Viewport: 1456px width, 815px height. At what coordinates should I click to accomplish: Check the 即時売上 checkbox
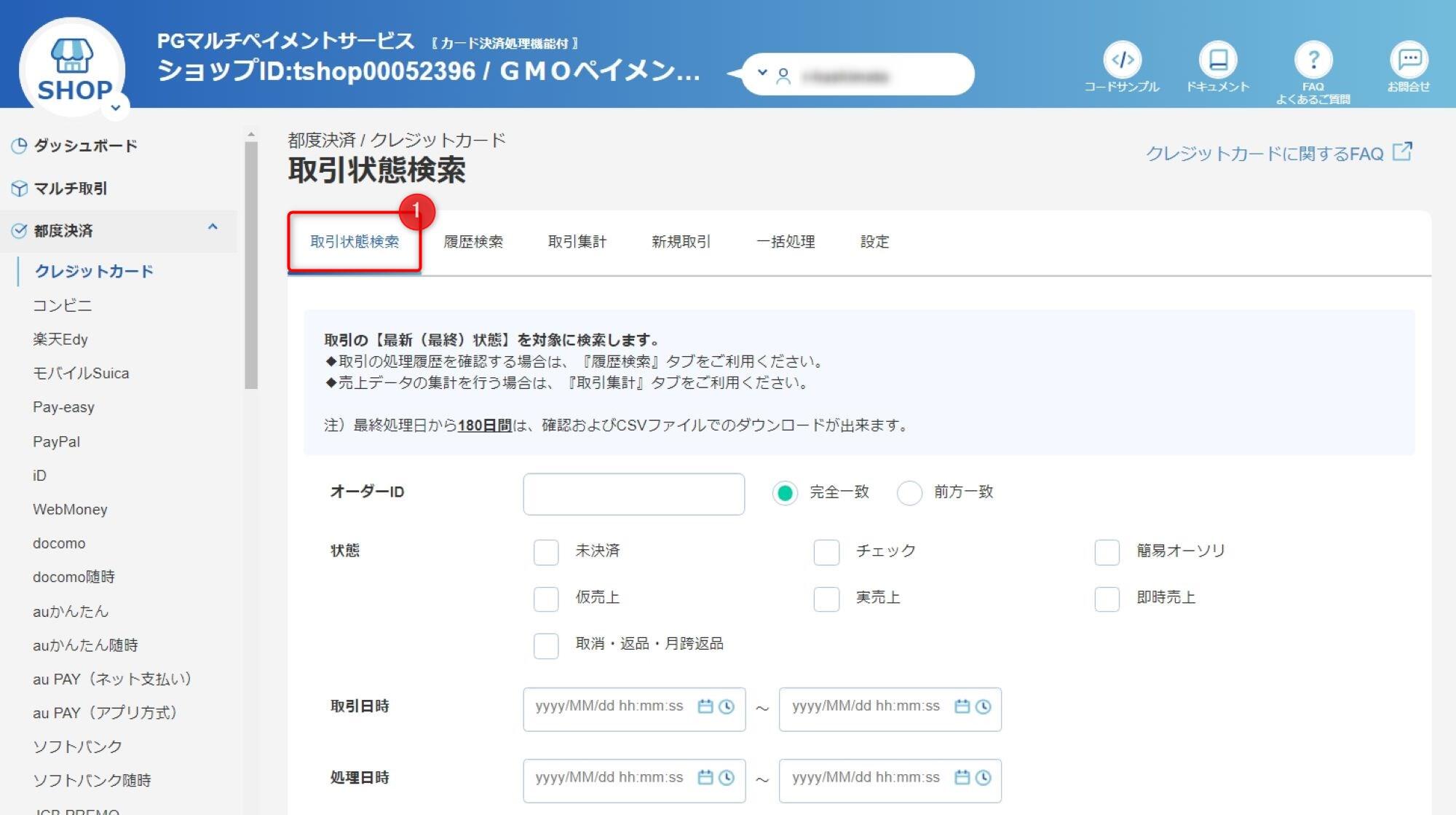click(1107, 599)
